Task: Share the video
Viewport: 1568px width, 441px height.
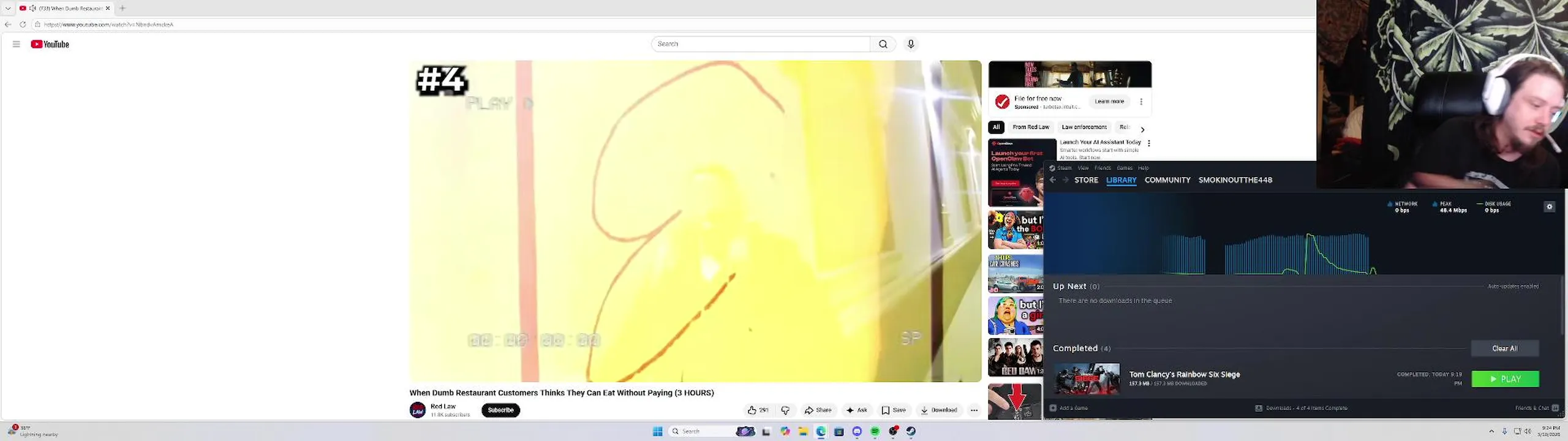Action: pyautogui.click(x=818, y=410)
